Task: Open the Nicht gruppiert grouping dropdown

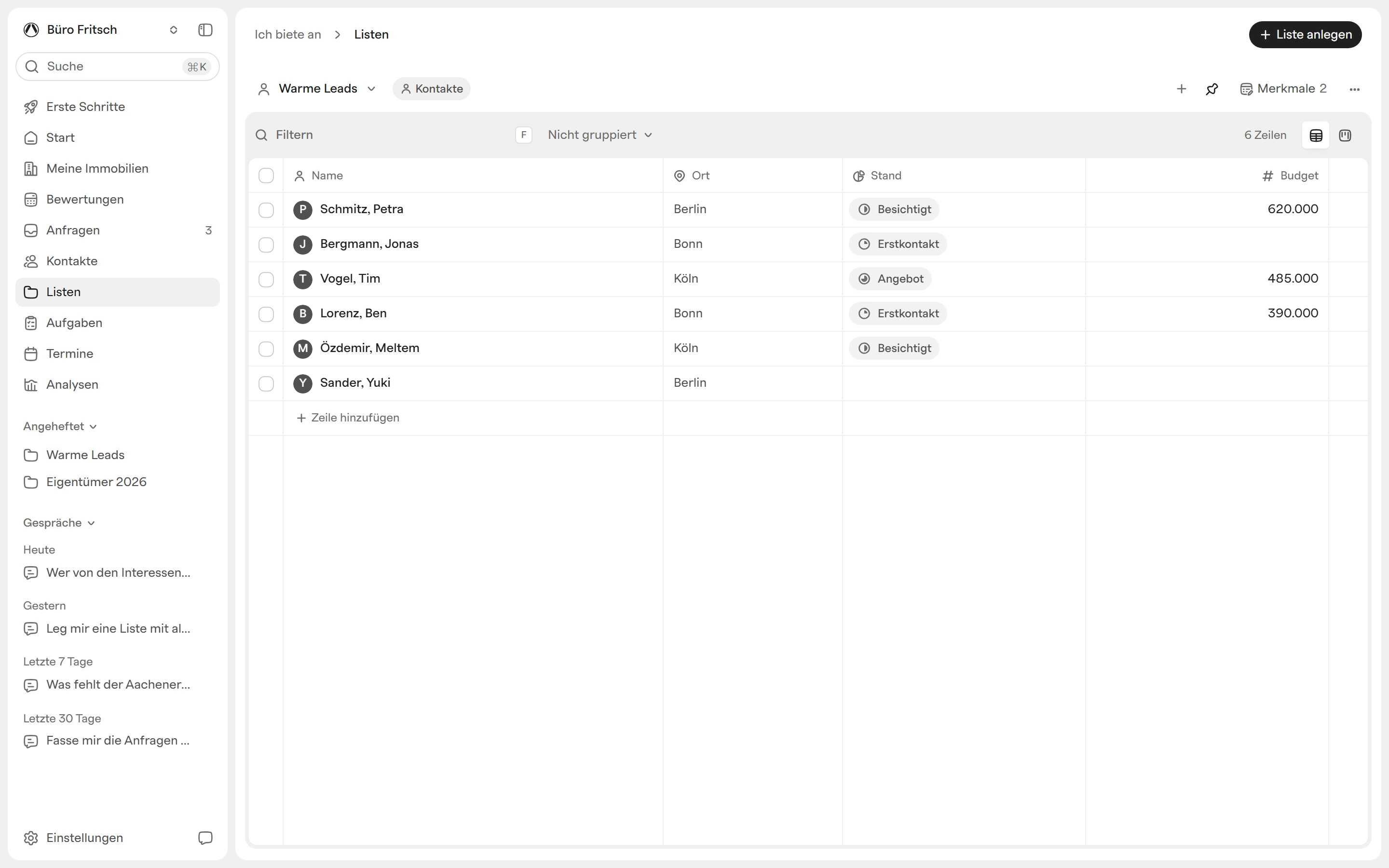Action: click(x=600, y=135)
